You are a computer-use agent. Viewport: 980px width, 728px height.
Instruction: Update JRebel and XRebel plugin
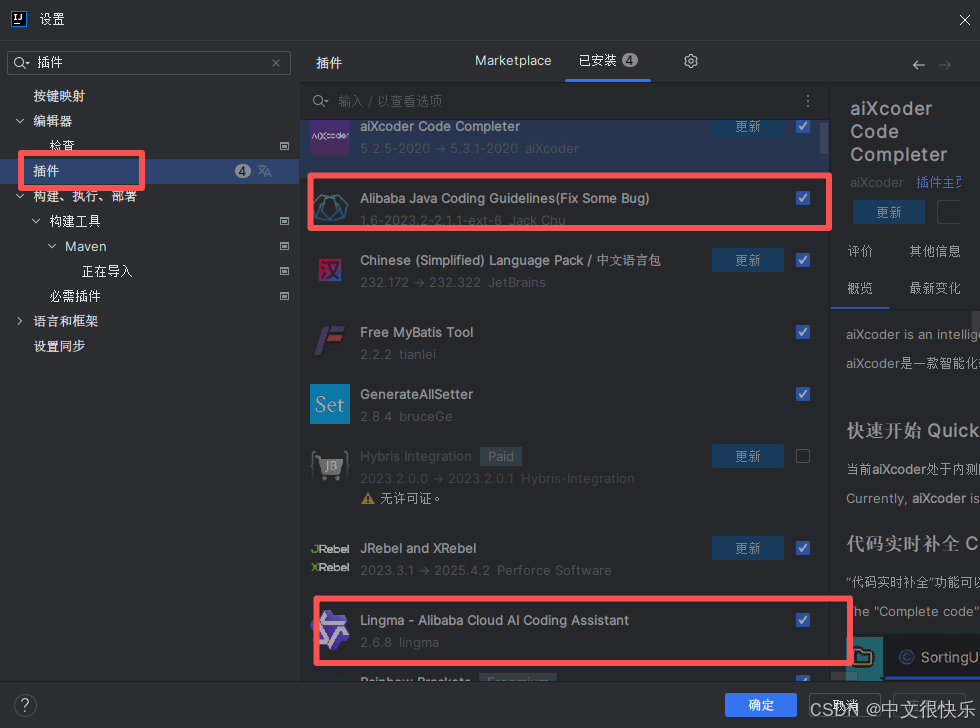[x=748, y=548]
